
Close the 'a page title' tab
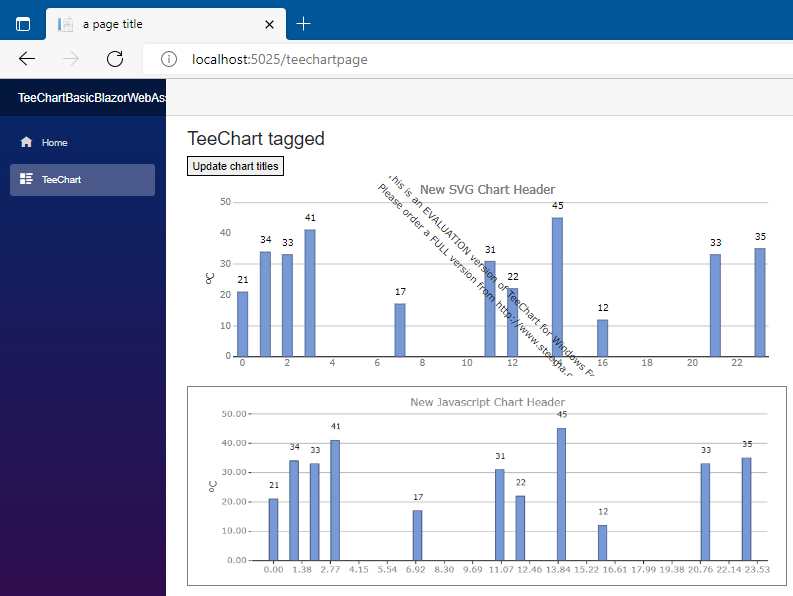tap(270, 24)
